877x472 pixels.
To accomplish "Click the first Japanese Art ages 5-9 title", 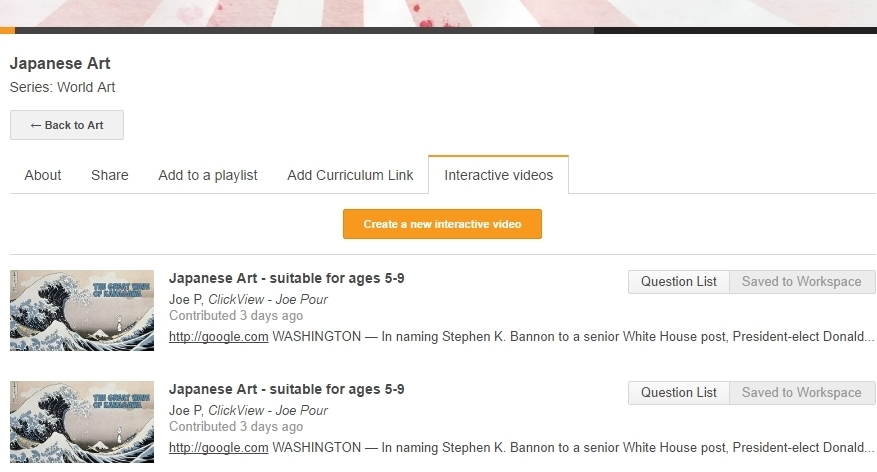I will 286,278.
